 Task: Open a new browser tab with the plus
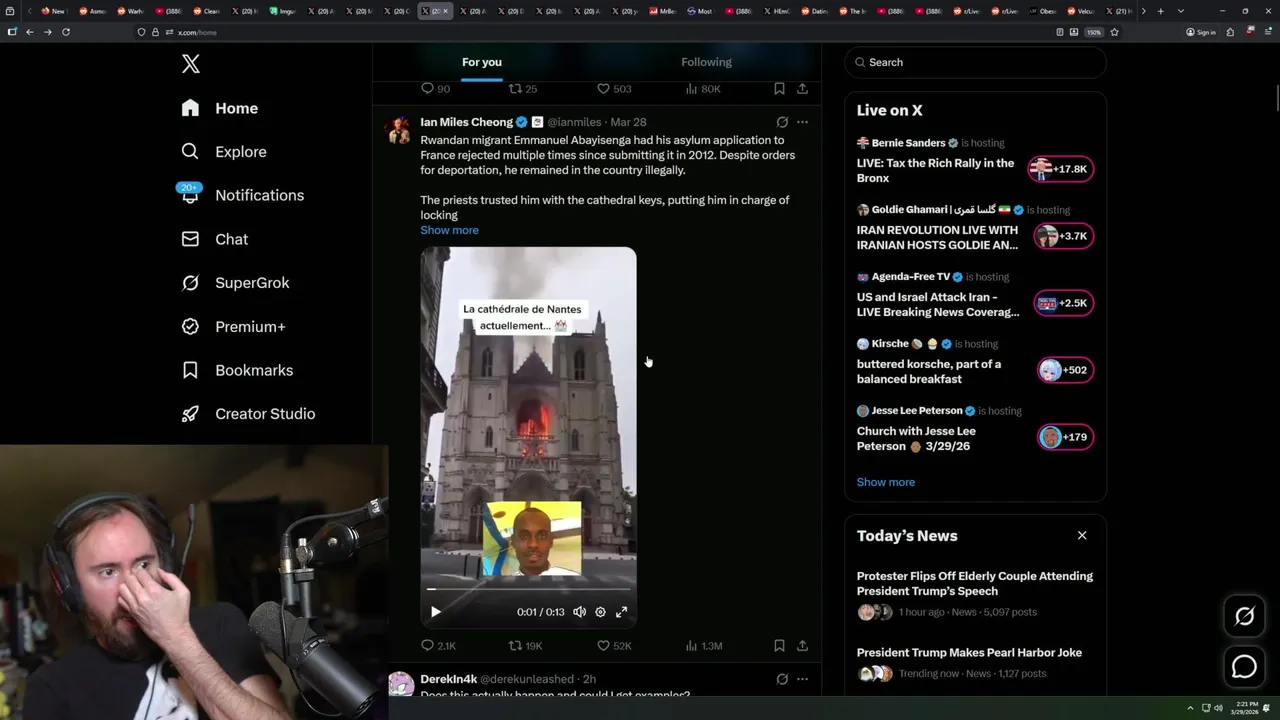point(1160,11)
